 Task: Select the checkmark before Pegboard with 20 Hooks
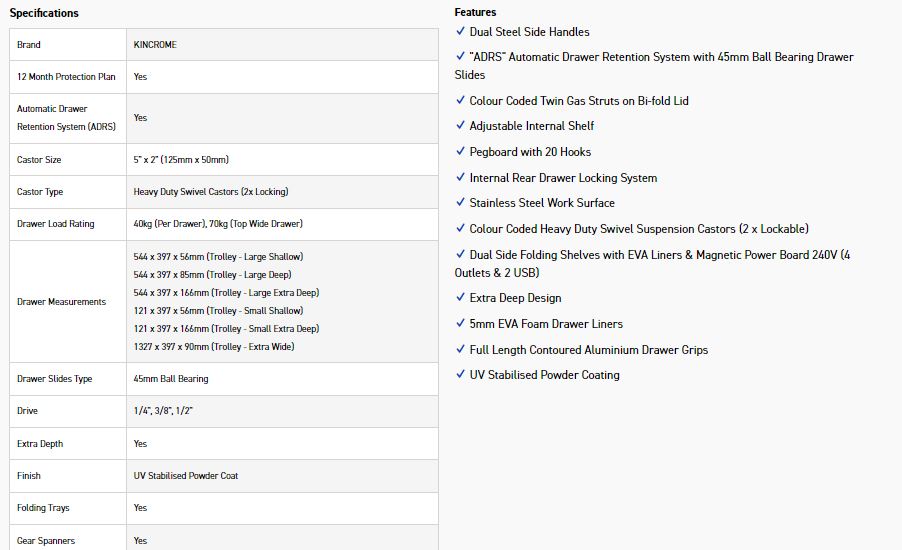point(460,152)
